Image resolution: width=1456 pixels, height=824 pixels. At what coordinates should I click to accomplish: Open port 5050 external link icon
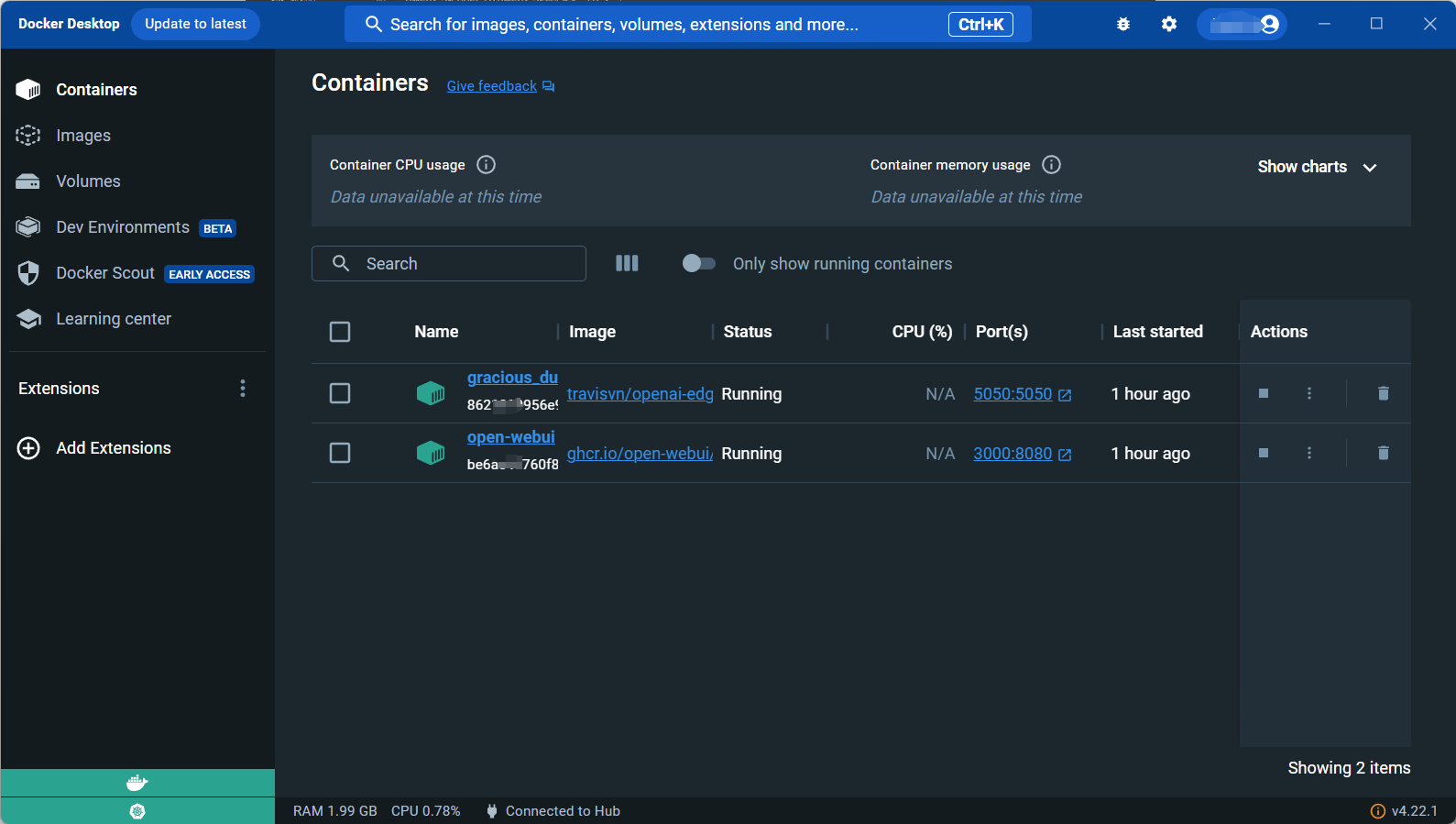pos(1065,395)
